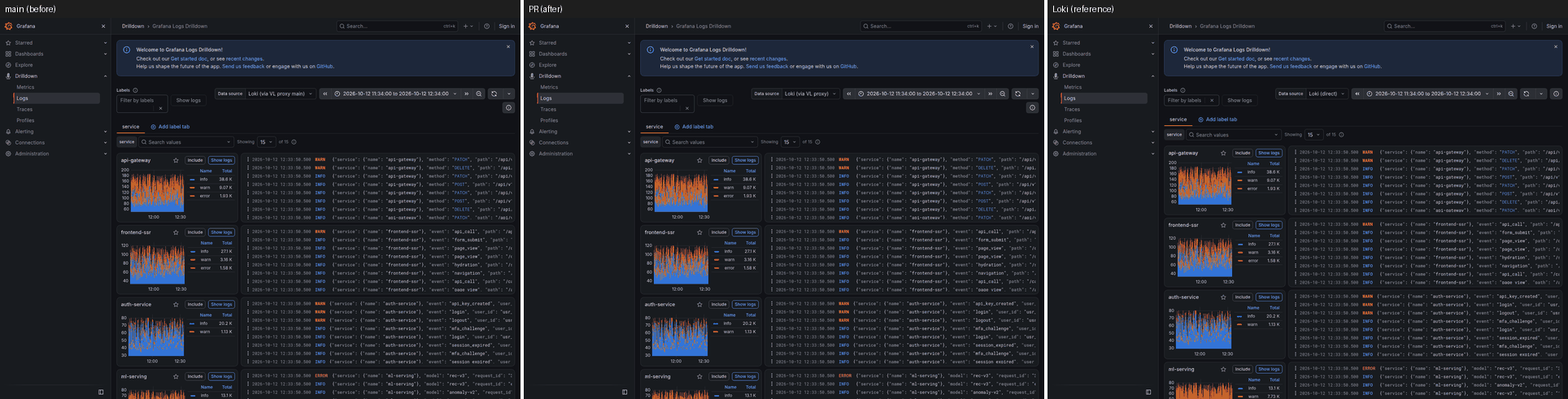Click zoom-out time range icon in PR (after) panel

click(x=1003, y=93)
